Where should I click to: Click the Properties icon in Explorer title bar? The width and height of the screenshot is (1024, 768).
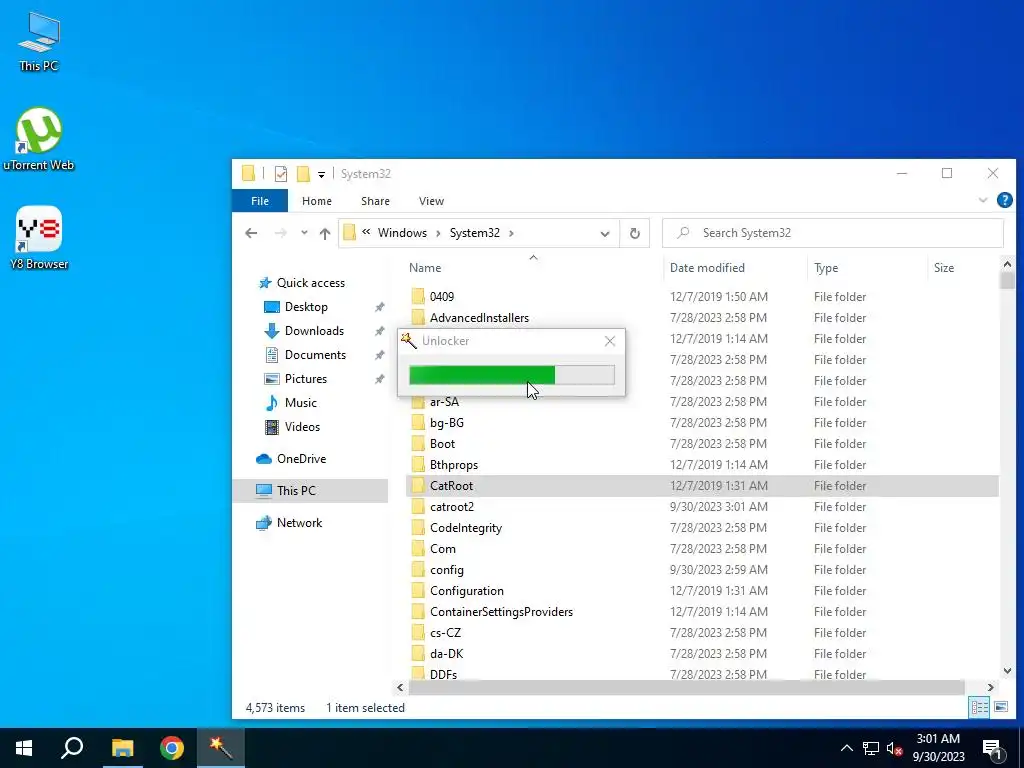point(281,174)
